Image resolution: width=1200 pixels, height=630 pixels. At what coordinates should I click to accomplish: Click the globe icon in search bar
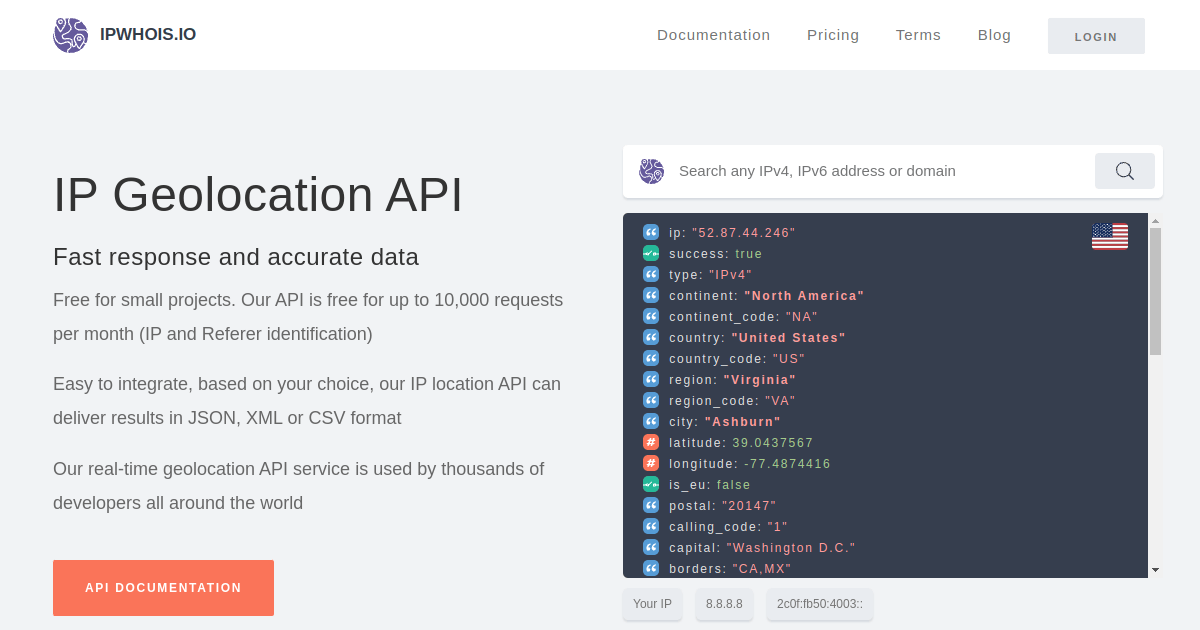[651, 171]
